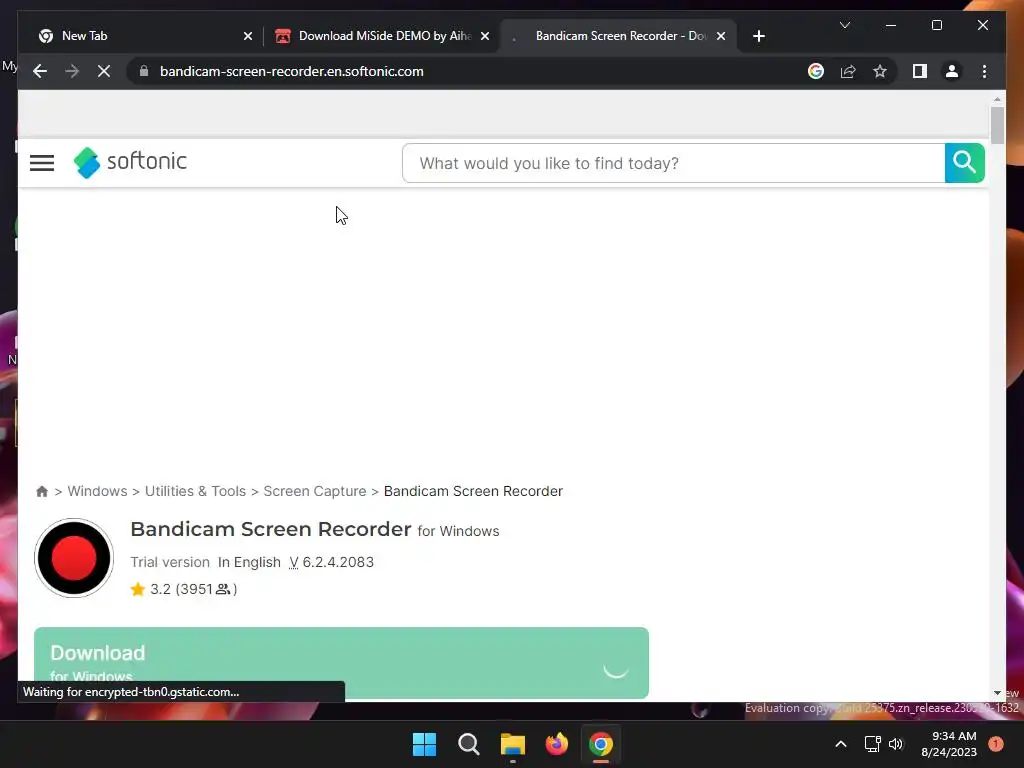Click the network icon in the system tray
The image size is (1024, 768).
click(x=872, y=744)
